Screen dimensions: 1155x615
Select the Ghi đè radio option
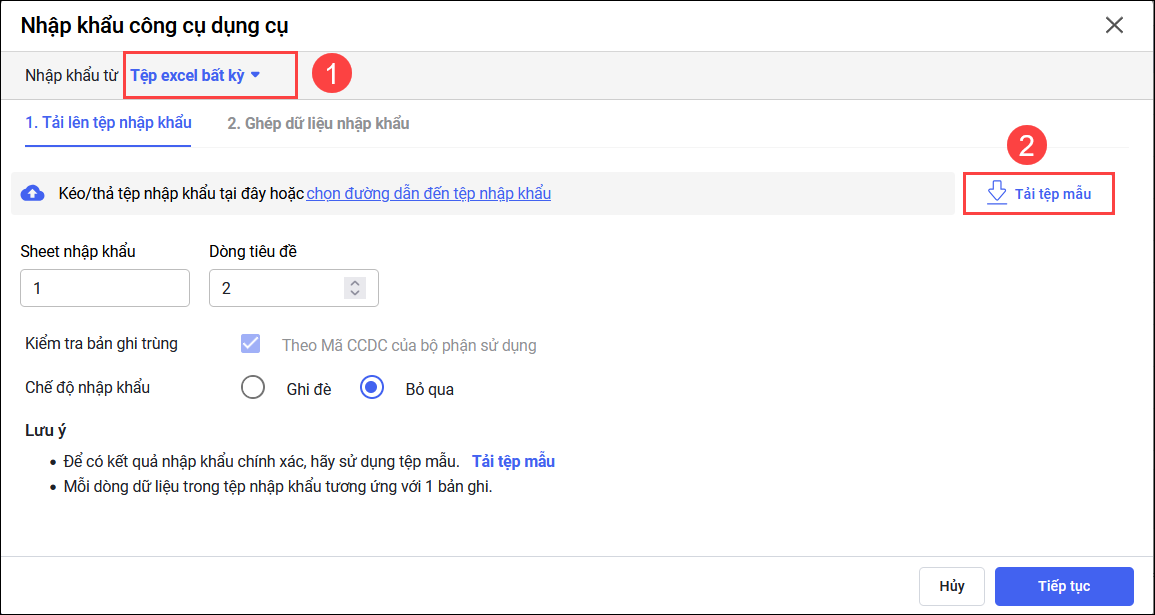(253, 388)
